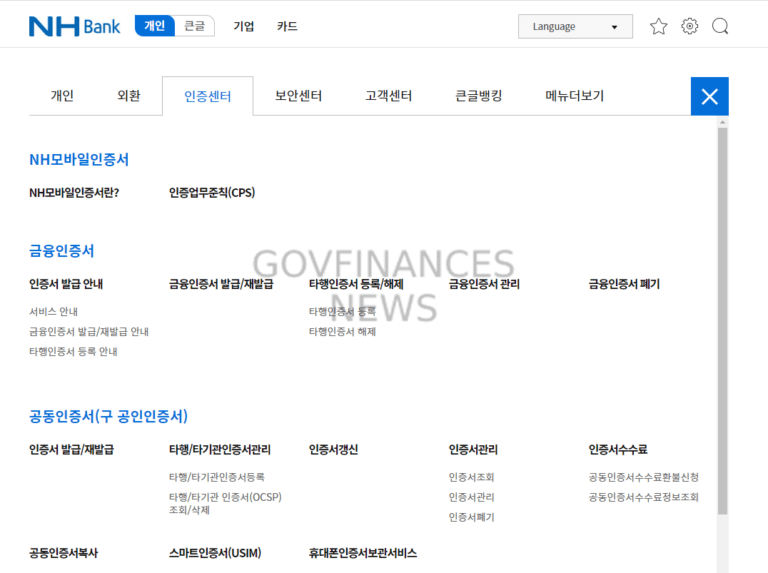Switch to the 외환 tab
Screen dimensions: 768x573
(128, 96)
